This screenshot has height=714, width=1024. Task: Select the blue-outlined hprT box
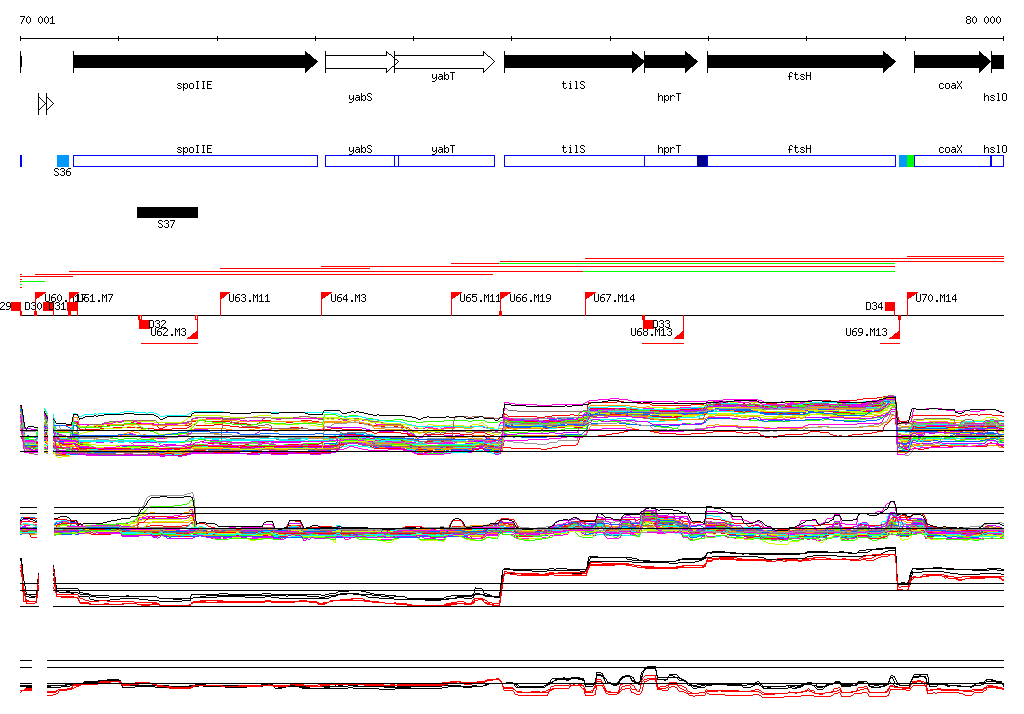pos(671,161)
